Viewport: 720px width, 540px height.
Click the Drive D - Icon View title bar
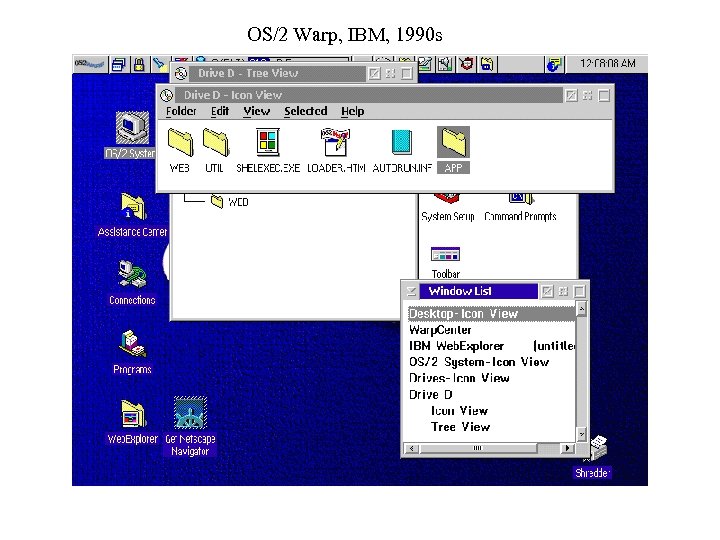tap(369, 95)
